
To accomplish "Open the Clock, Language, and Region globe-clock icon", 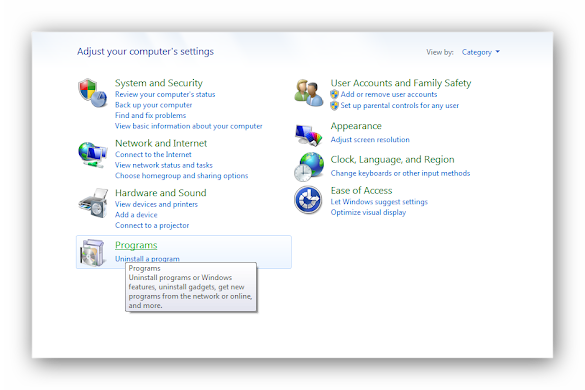I will tap(309, 166).
